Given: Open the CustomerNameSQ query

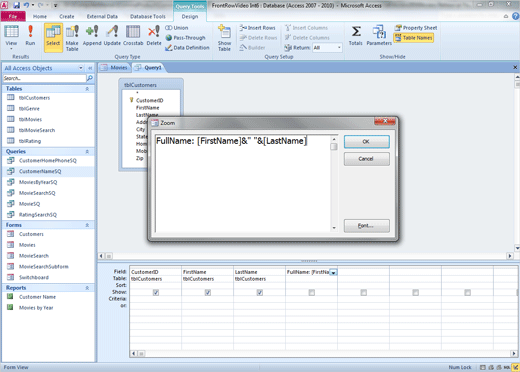Looking at the screenshot, I should tap(40, 171).
